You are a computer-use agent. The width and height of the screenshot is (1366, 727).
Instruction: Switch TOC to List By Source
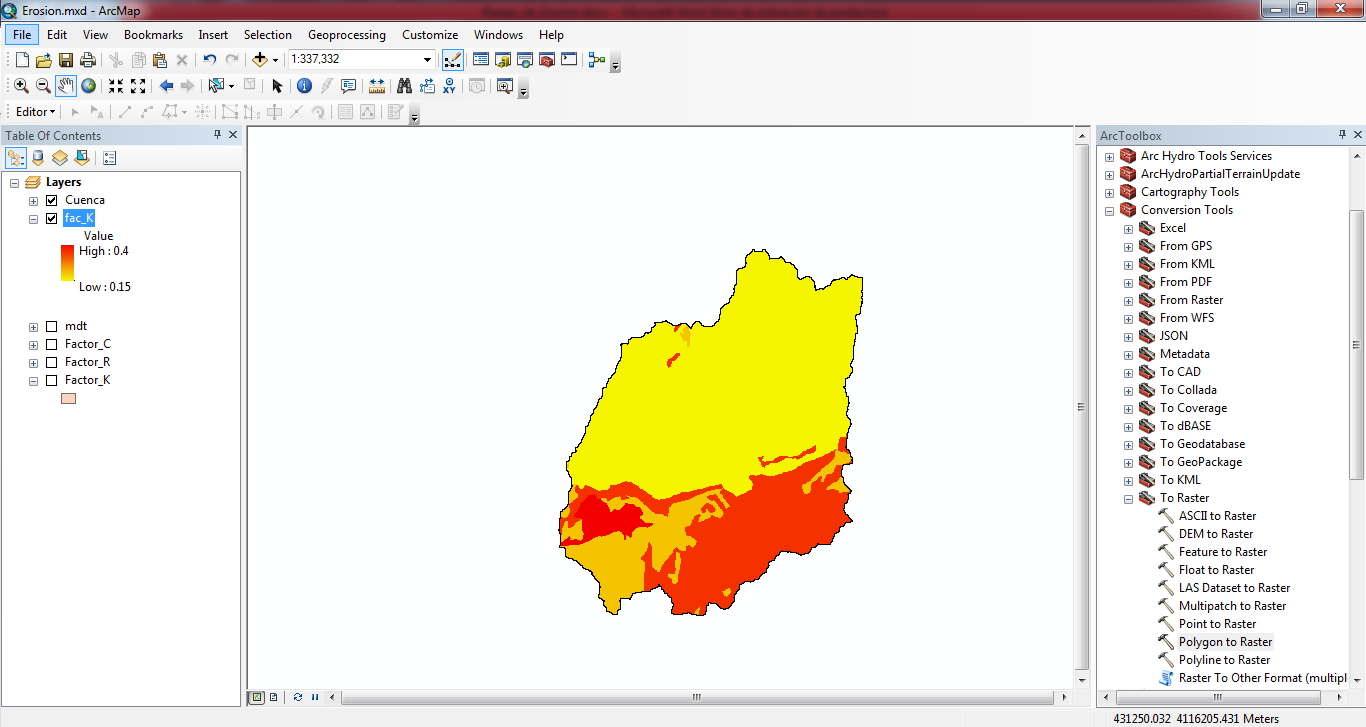[x=38, y=158]
